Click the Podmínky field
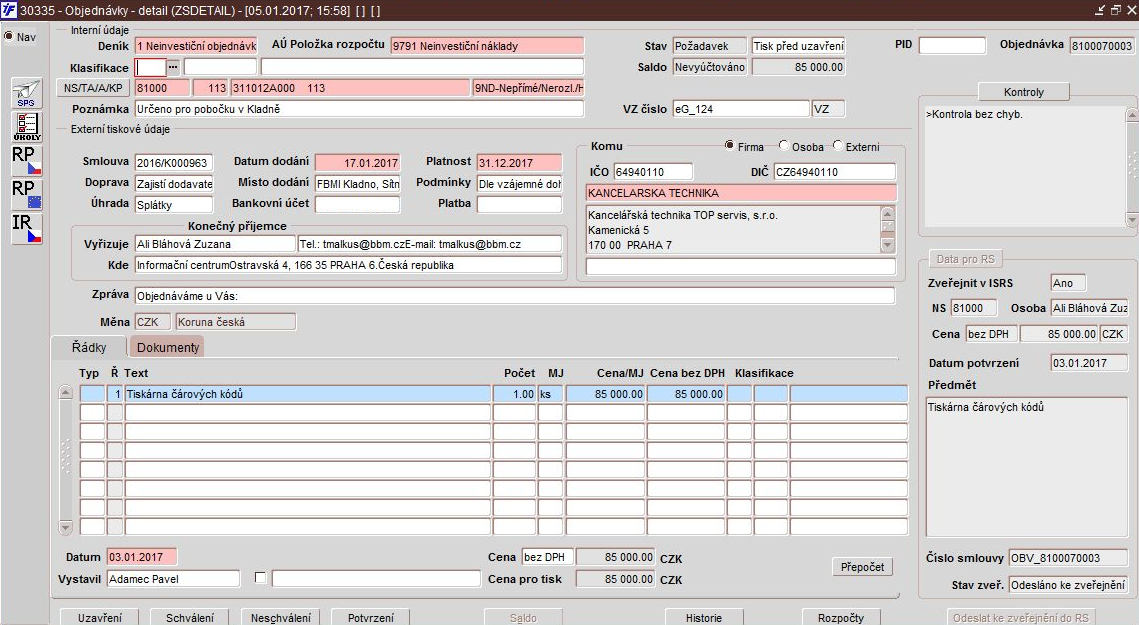1139x625 pixels. [x=519, y=184]
